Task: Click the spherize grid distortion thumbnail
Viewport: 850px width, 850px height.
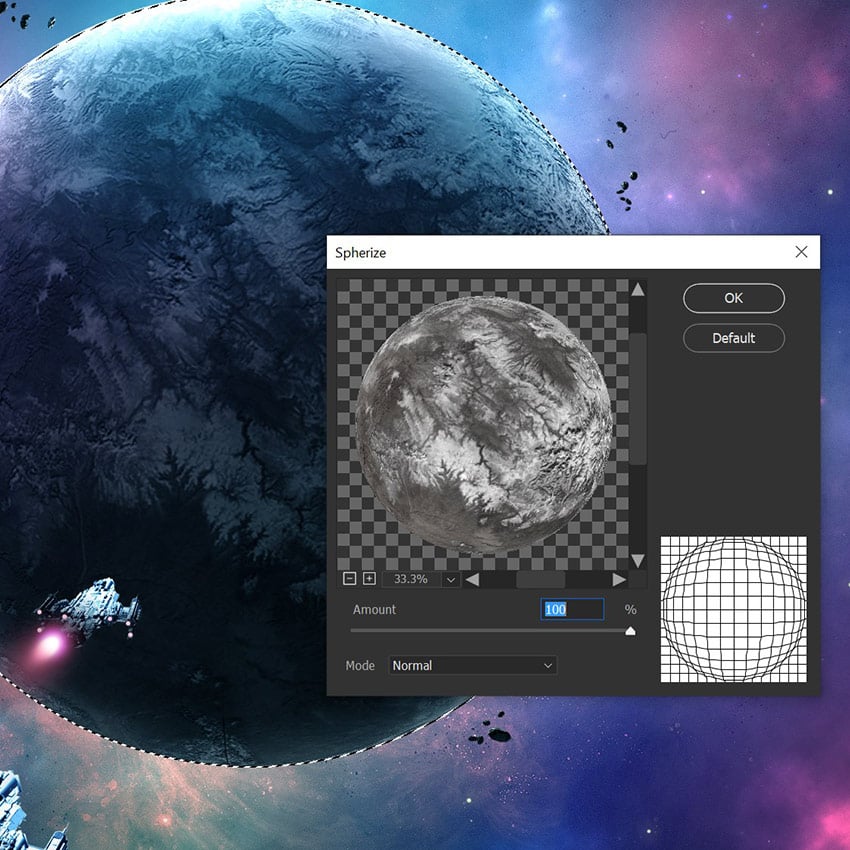Action: (x=733, y=609)
